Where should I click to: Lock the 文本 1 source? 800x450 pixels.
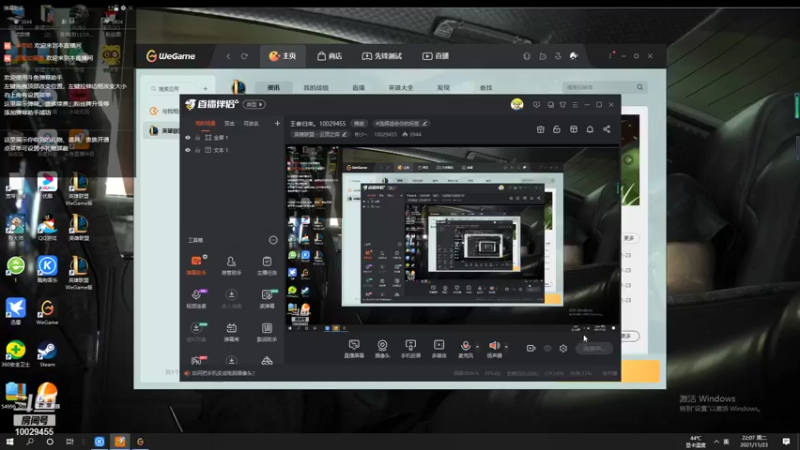click(x=197, y=150)
